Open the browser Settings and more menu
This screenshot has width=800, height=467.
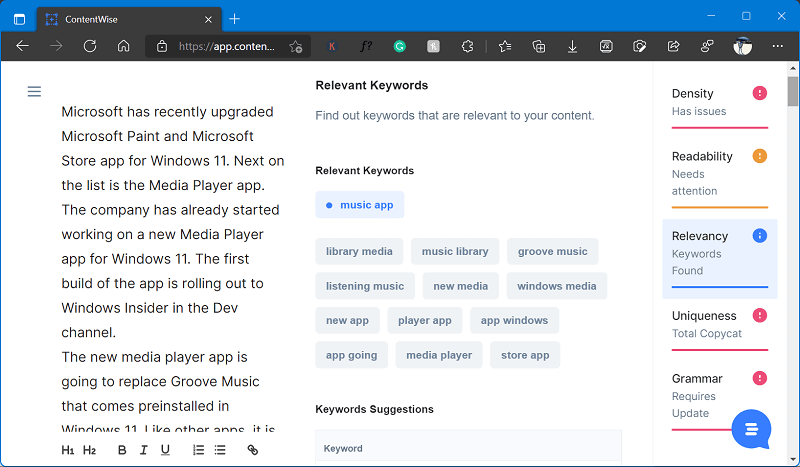(x=778, y=46)
